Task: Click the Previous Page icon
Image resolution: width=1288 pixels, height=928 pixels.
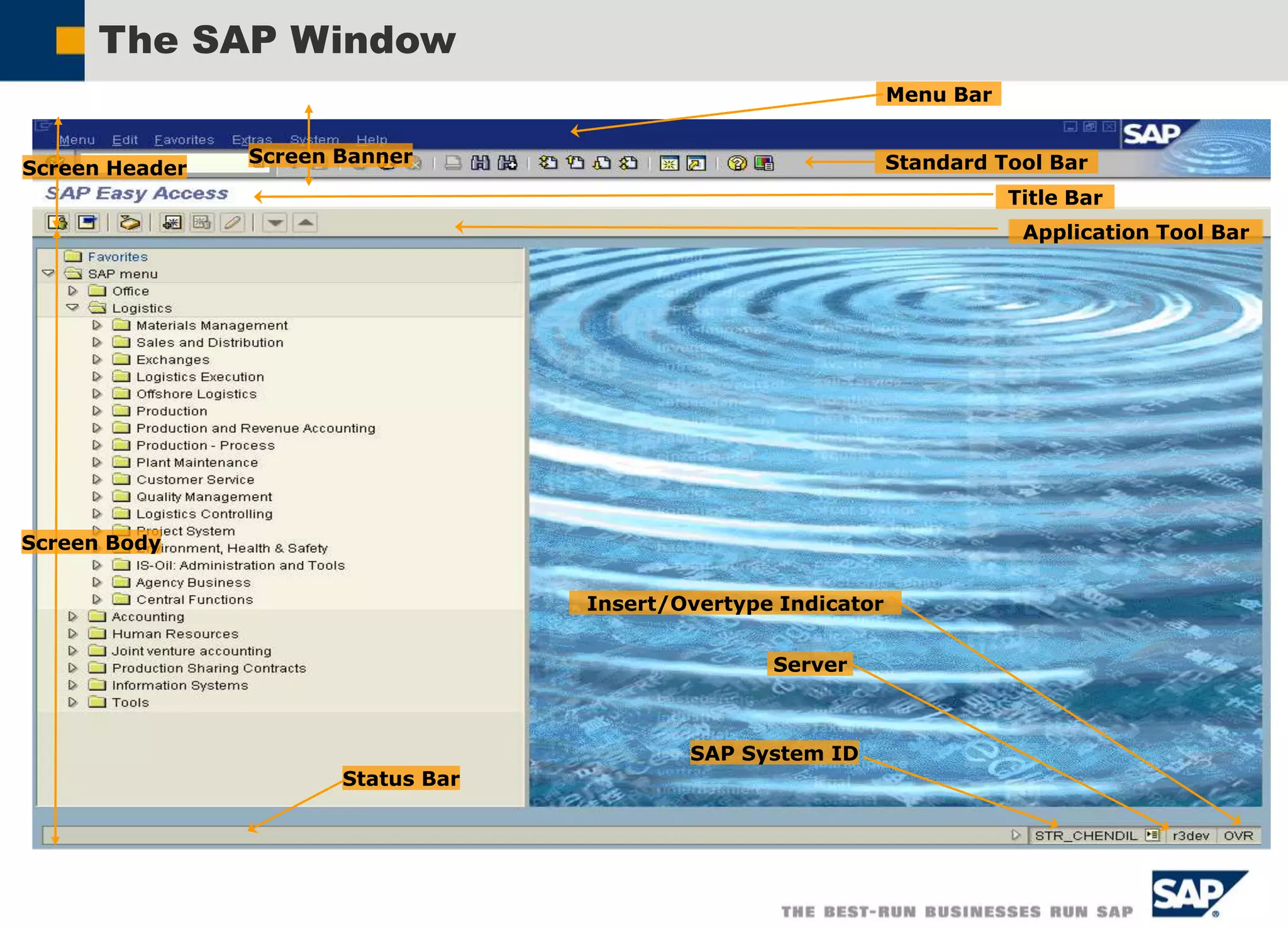Action: click(575, 164)
